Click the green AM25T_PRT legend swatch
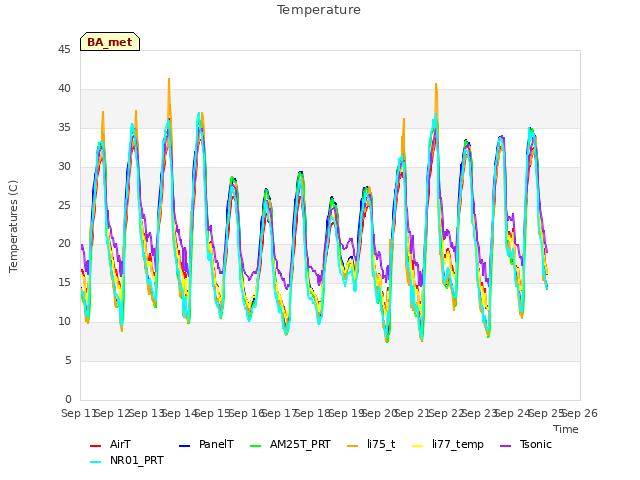This screenshot has height=480, width=640. coord(255,446)
